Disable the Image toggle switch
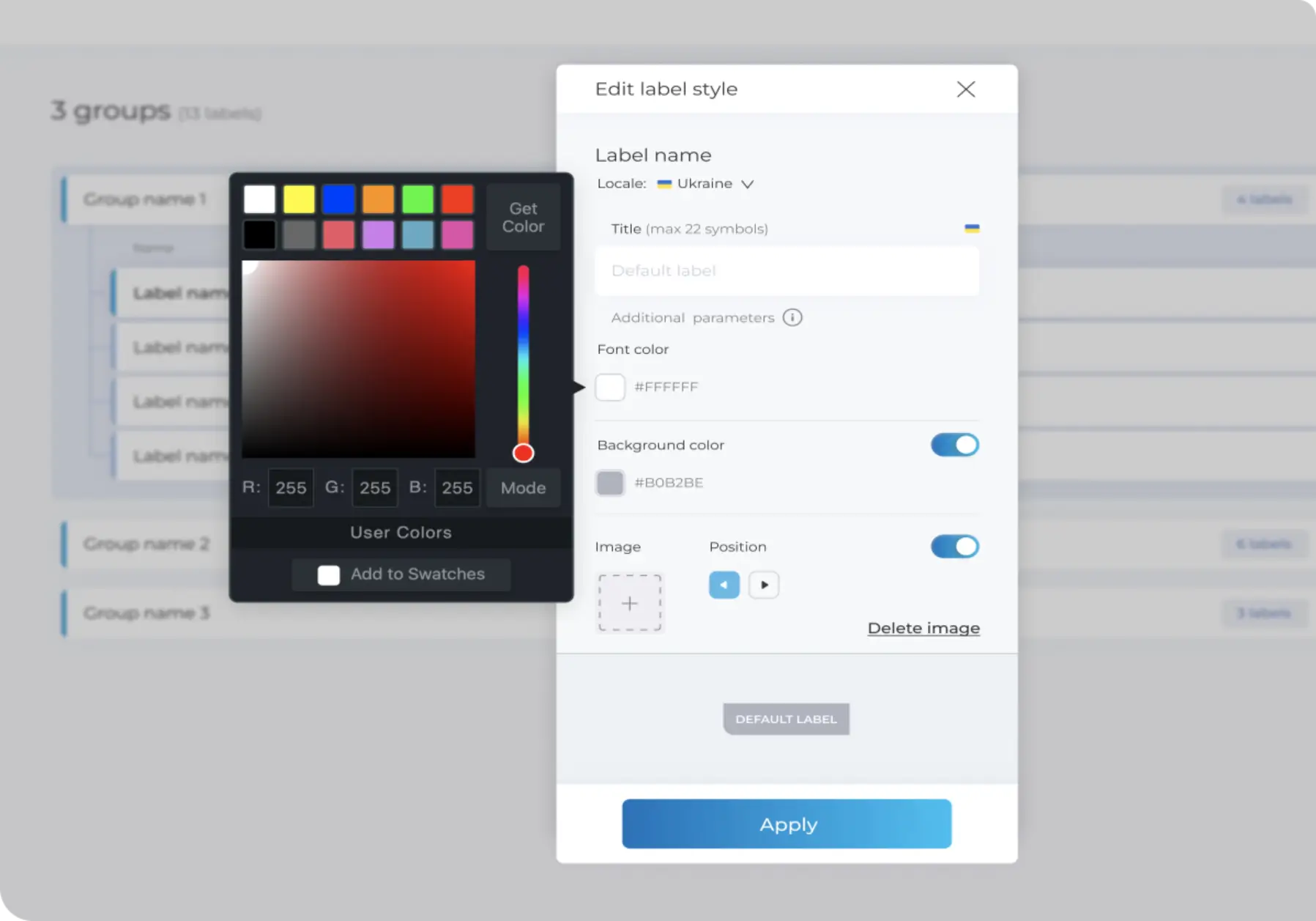The image size is (1316, 921). click(x=954, y=547)
